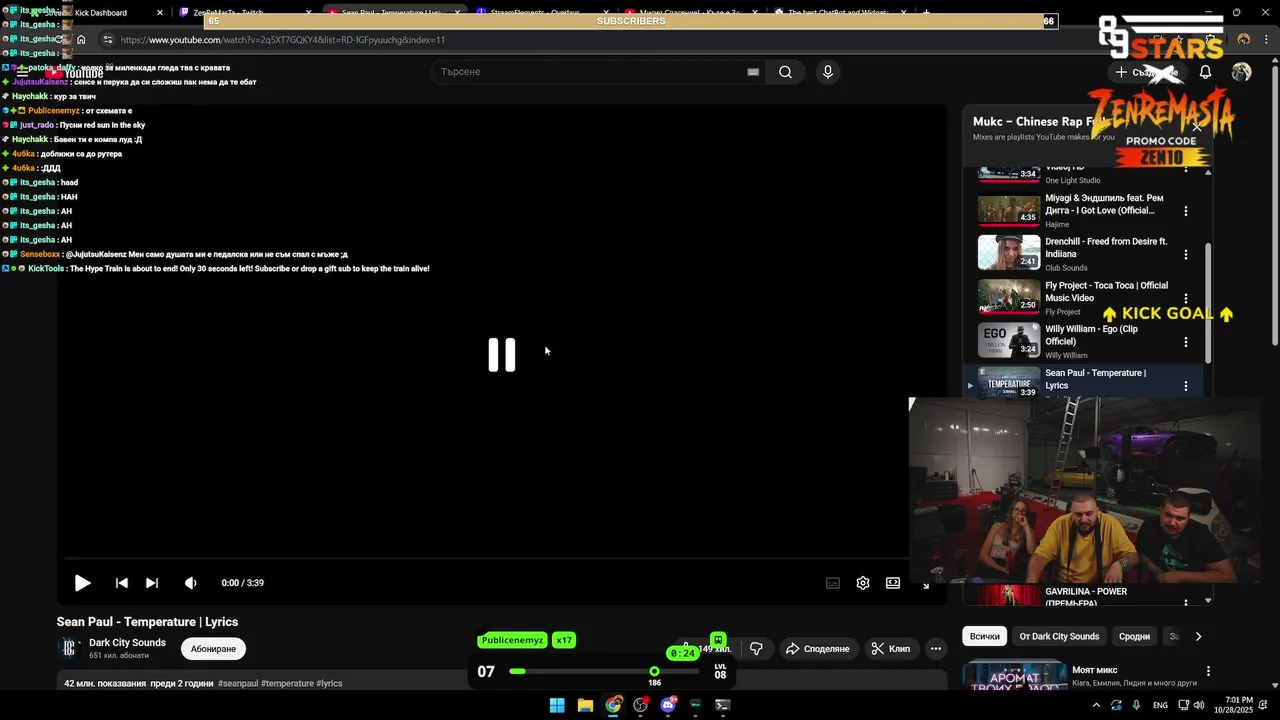Viewport: 1280px width, 720px height.
Task: Open the player settings gear
Action: click(862, 583)
